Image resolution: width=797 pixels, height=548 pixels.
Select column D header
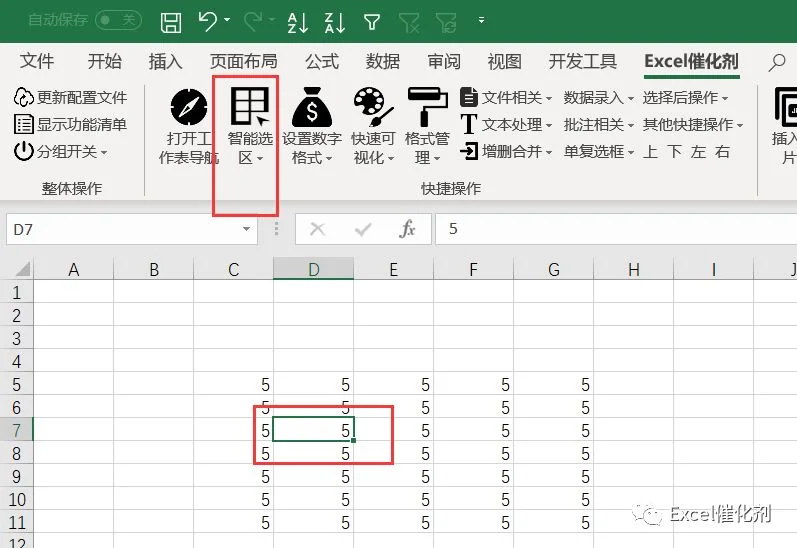[x=314, y=269]
